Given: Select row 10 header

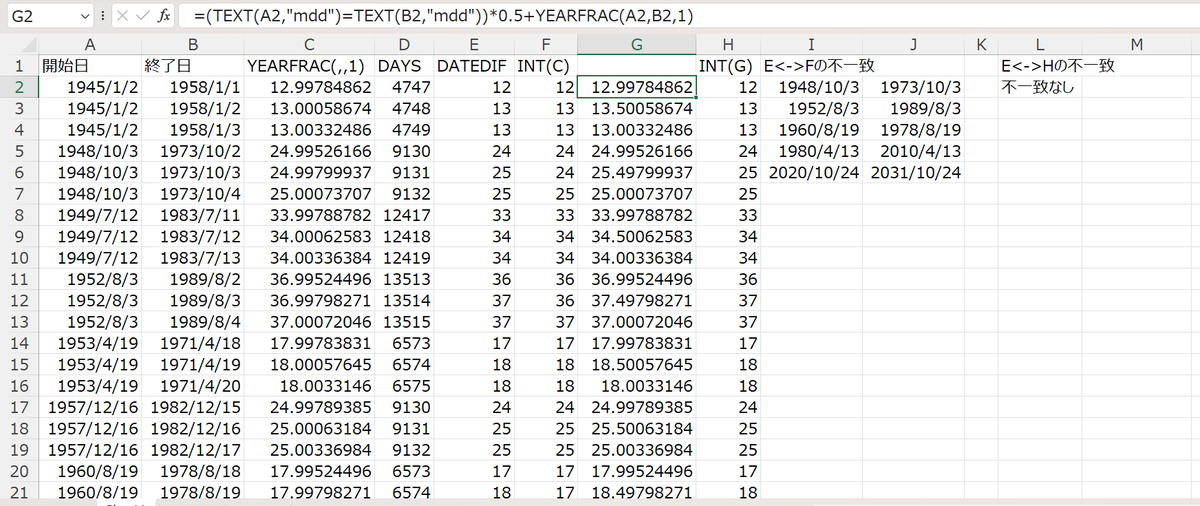Looking at the screenshot, I should coord(19,259).
